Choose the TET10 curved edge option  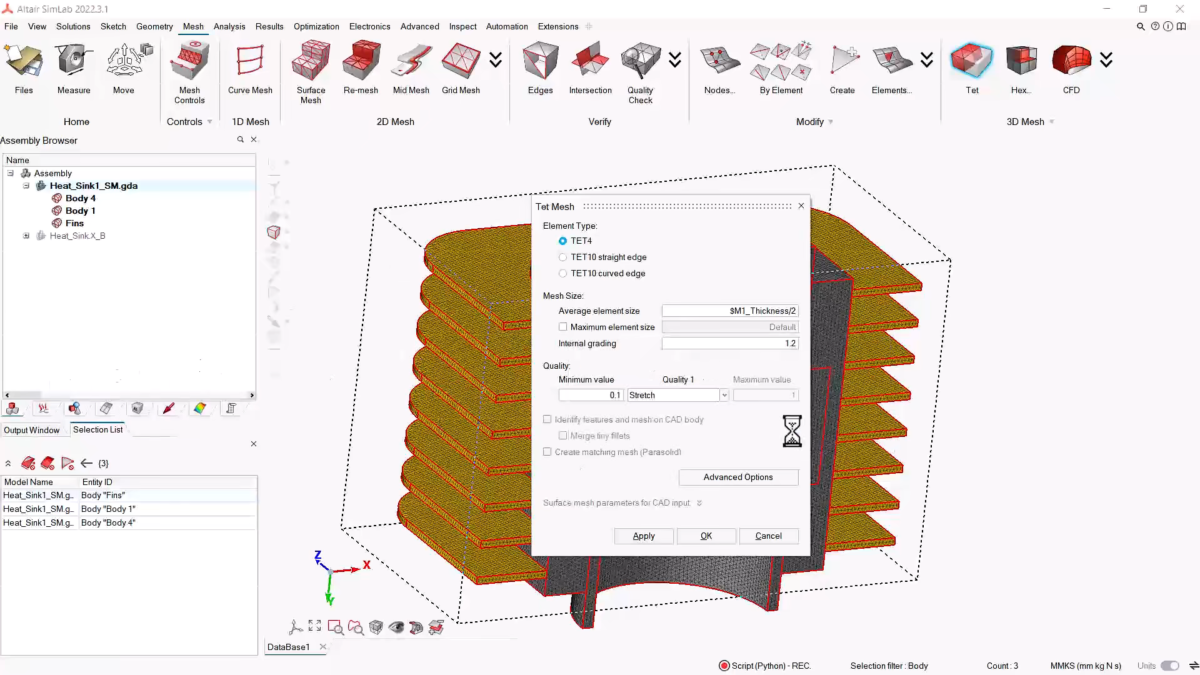click(x=563, y=273)
